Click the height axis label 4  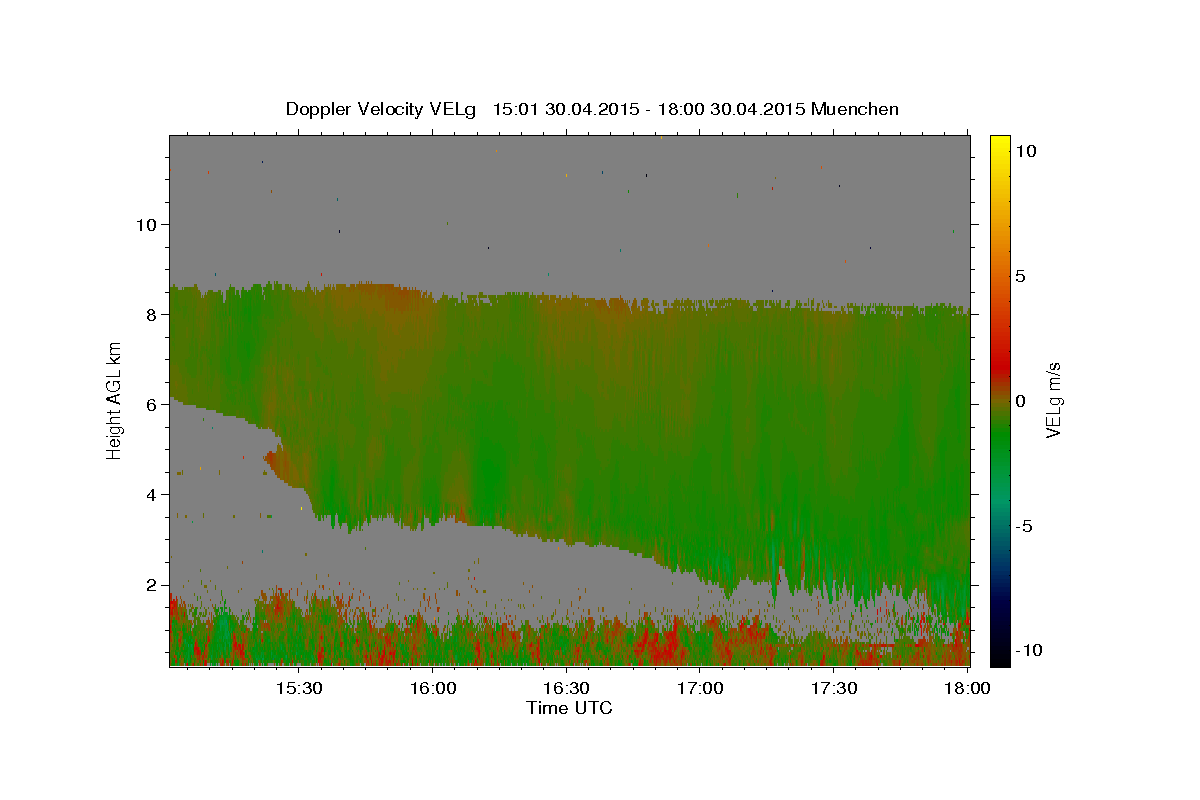click(x=152, y=494)
